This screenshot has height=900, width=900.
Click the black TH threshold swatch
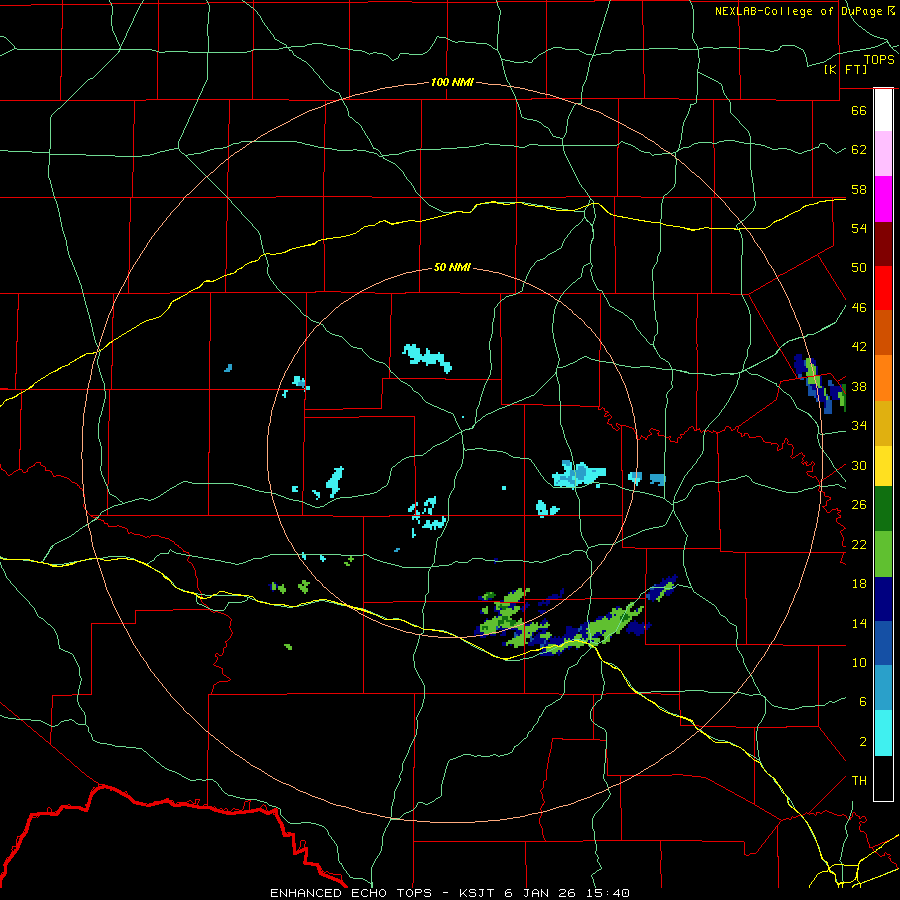pos(883,778)
